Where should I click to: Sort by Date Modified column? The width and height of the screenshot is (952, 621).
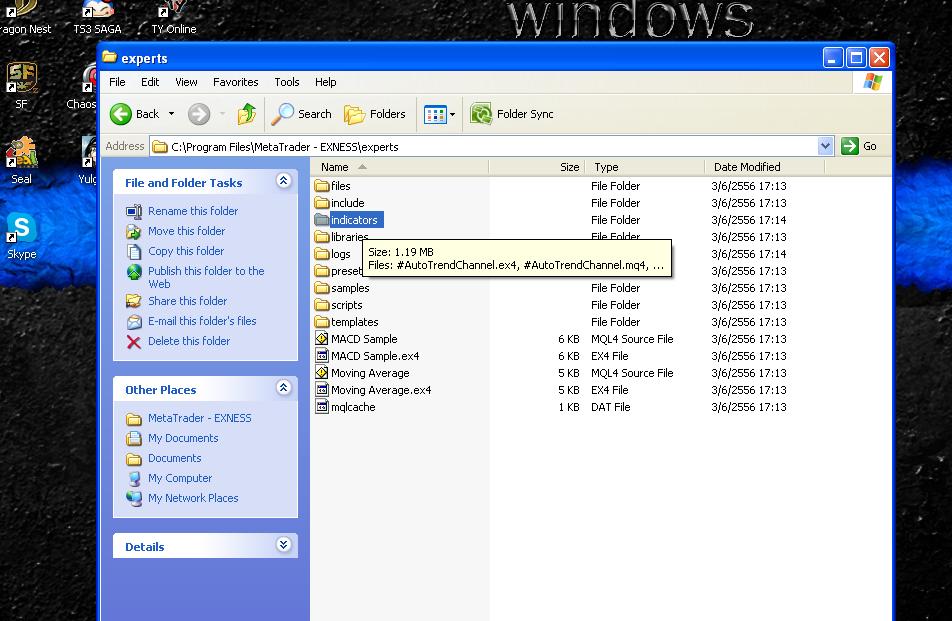click(x=765, y=167)
